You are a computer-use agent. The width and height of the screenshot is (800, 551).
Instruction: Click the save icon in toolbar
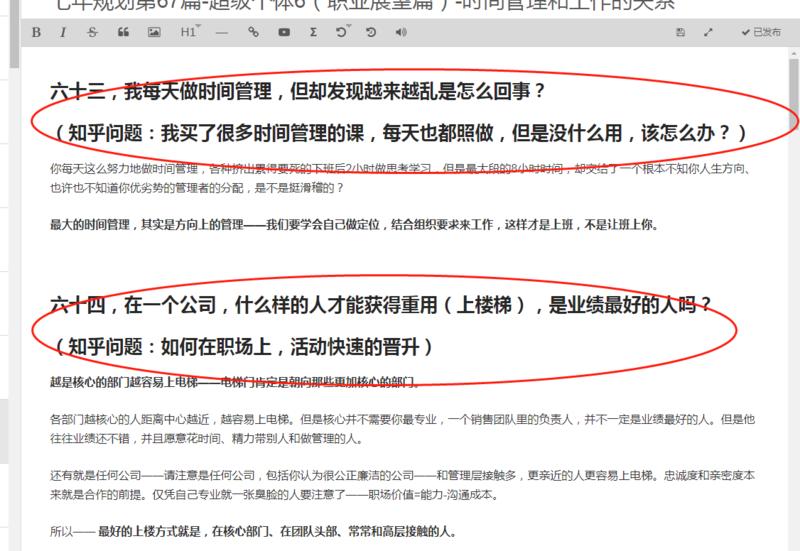pos(680,32)
